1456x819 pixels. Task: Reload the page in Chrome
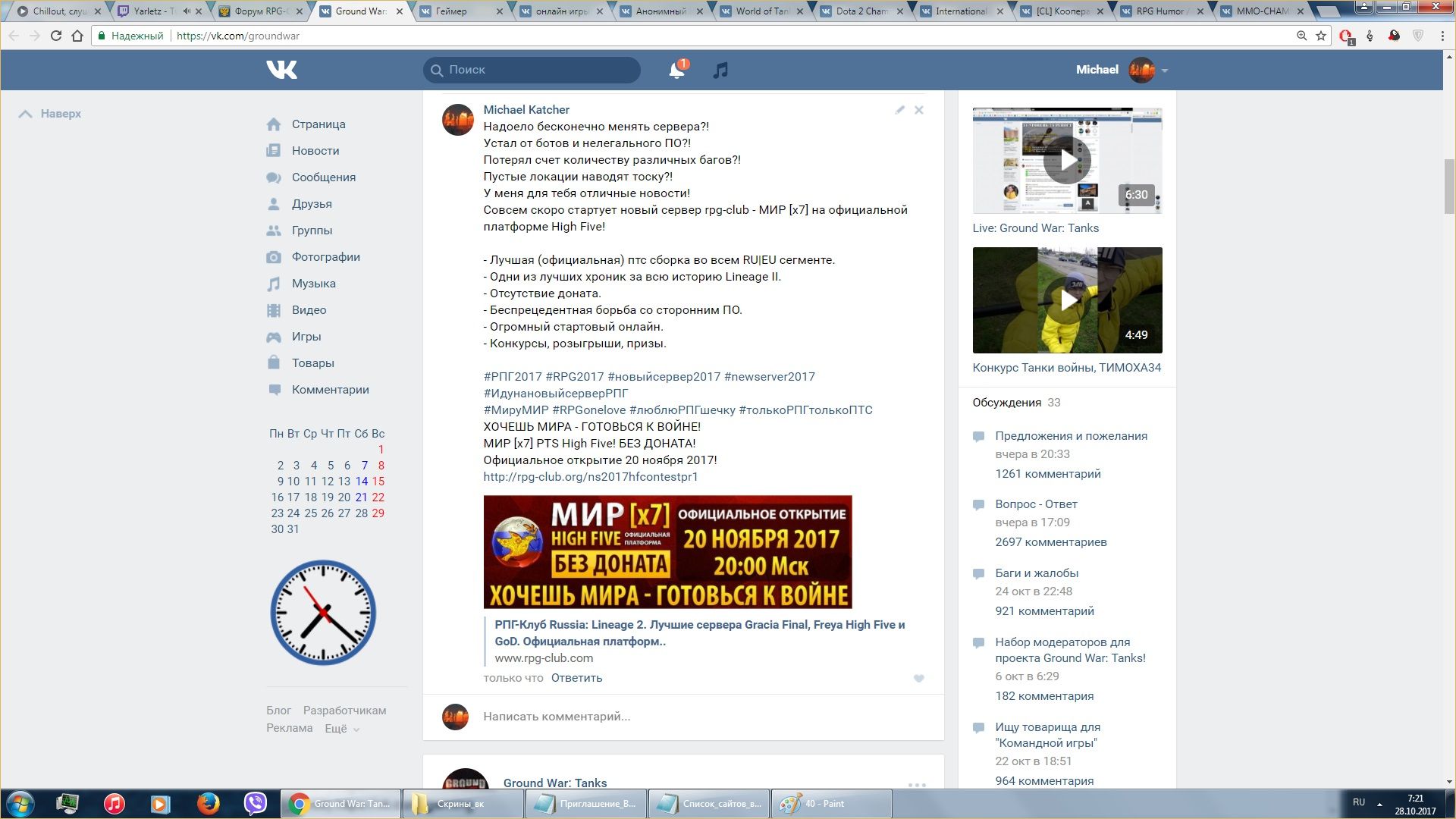click(55, 36)
